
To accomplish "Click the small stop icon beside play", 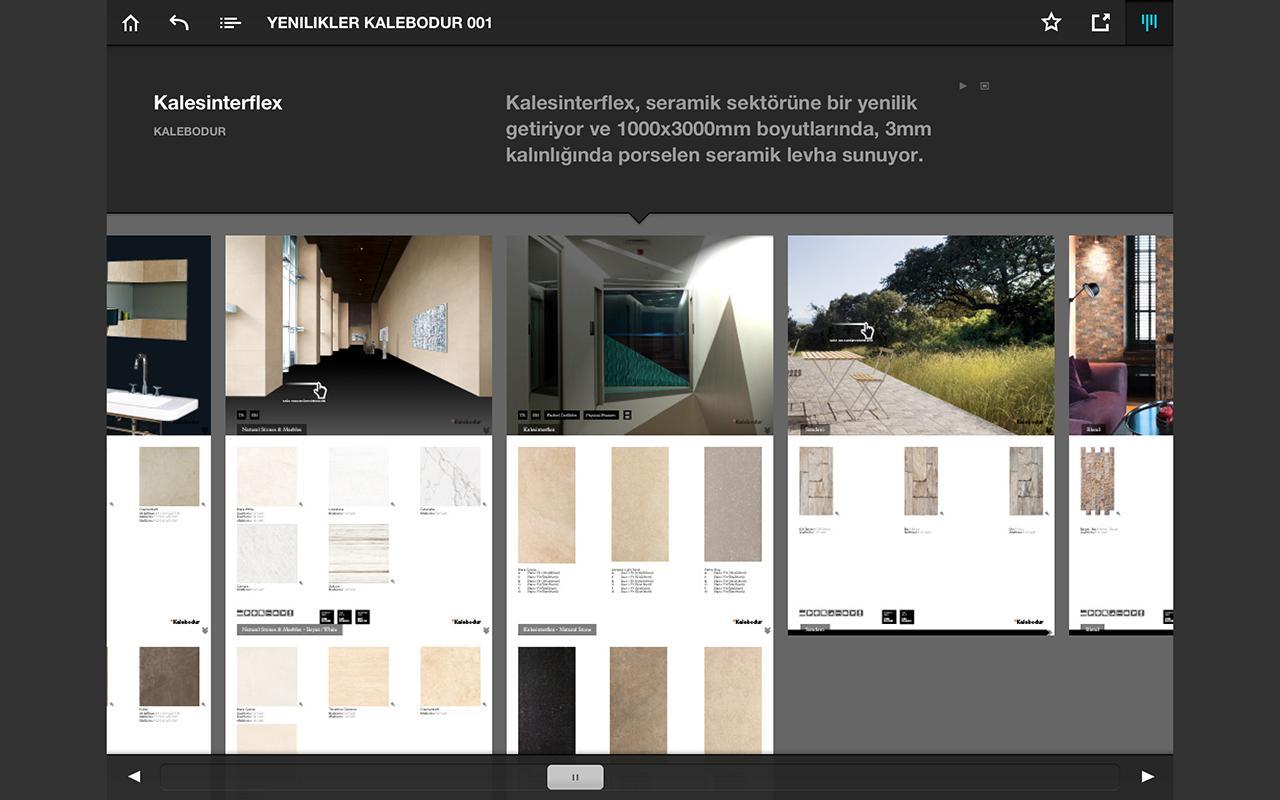I will [x=985, y=86].
